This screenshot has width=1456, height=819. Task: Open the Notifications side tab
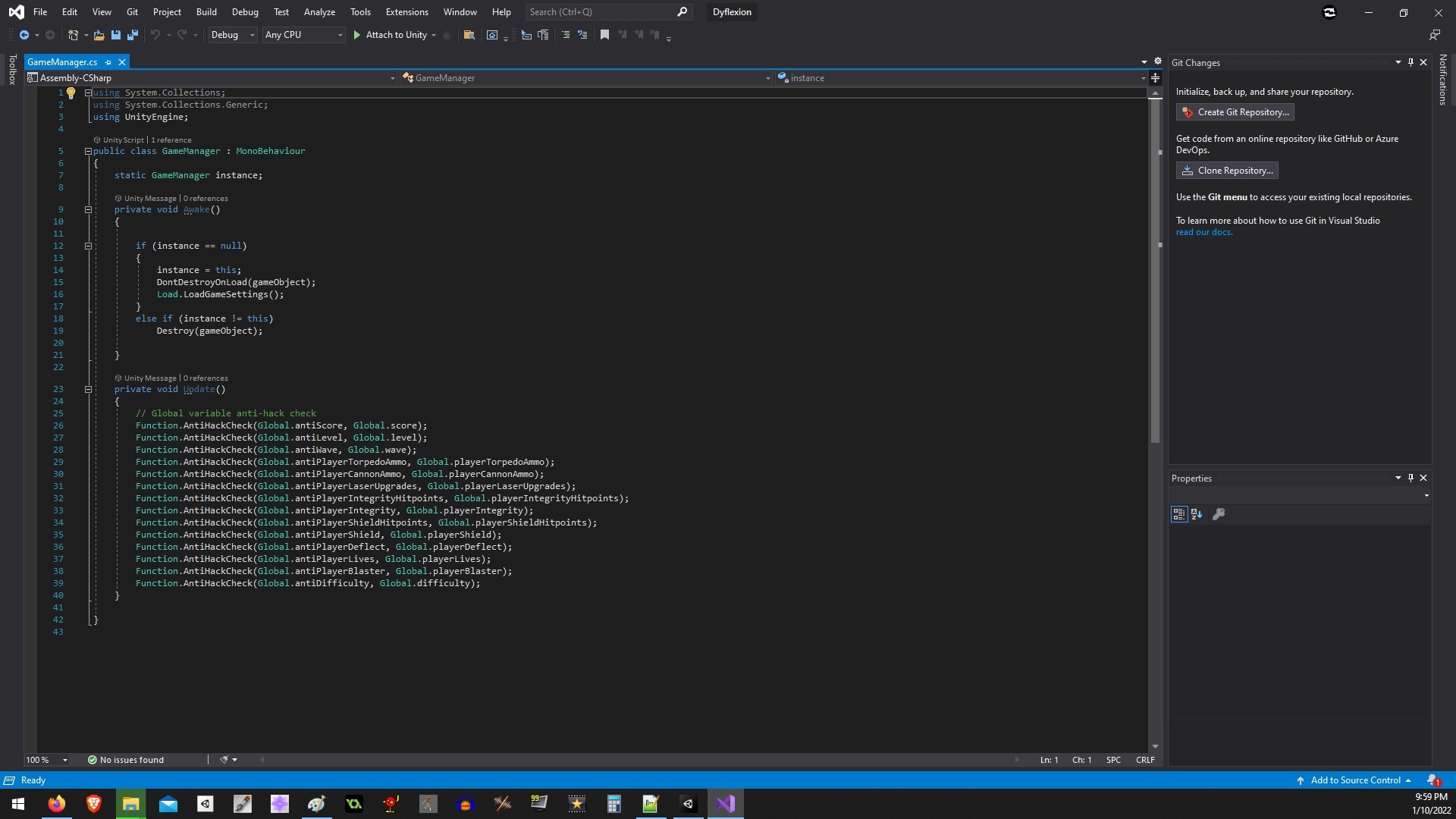[x=1443, y=80]
